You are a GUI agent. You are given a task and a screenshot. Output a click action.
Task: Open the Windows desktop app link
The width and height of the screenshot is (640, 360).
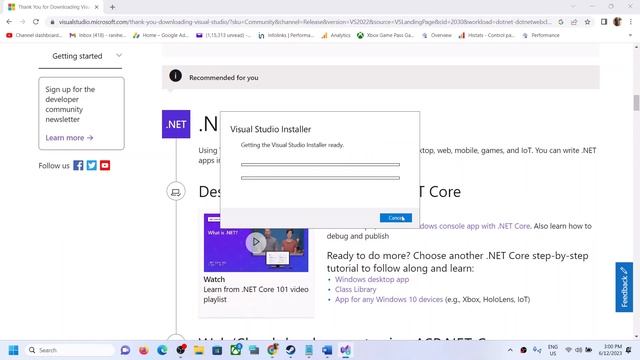click(372, 280)
